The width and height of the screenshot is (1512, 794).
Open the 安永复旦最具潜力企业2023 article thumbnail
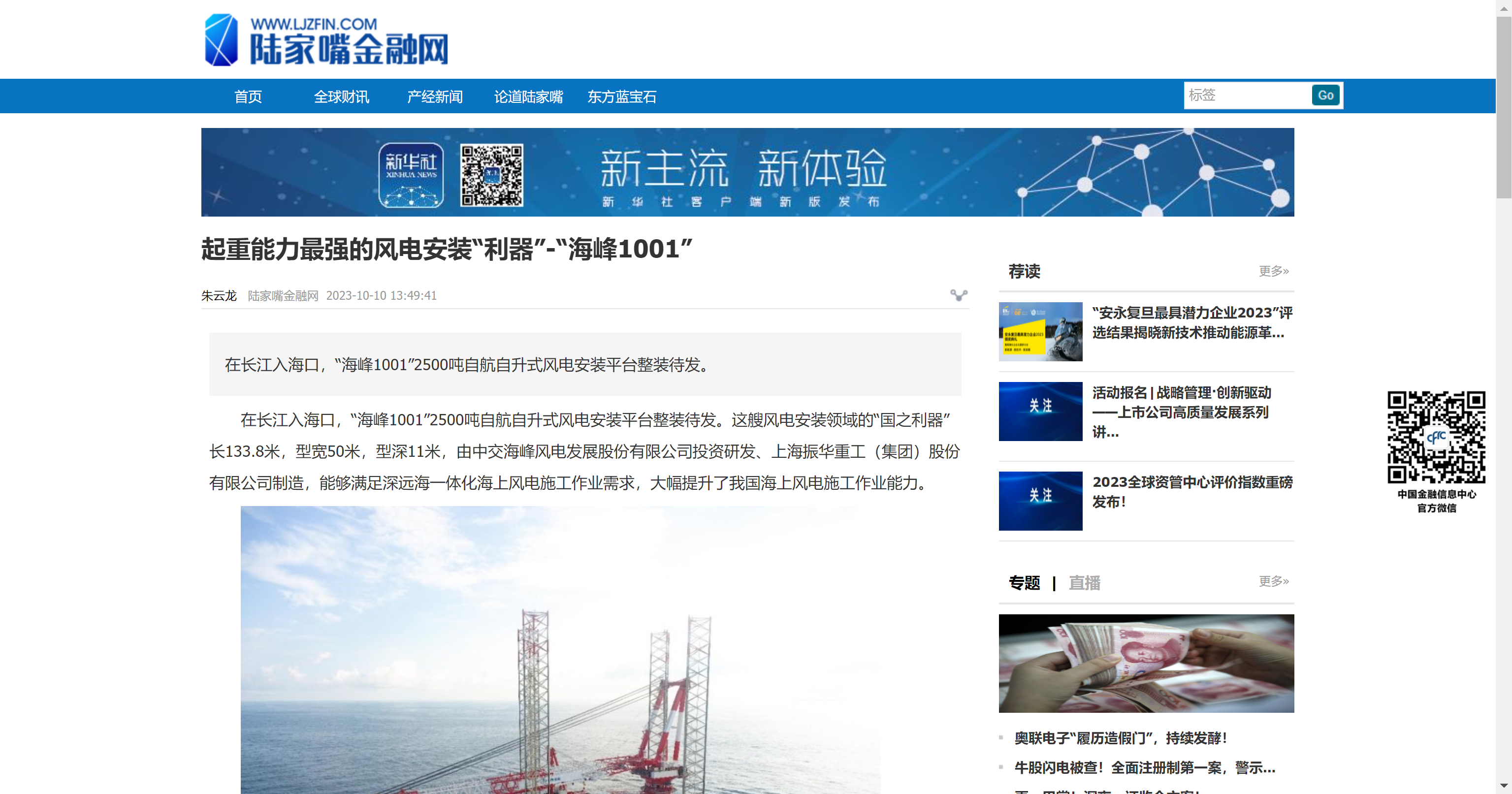1040,332
